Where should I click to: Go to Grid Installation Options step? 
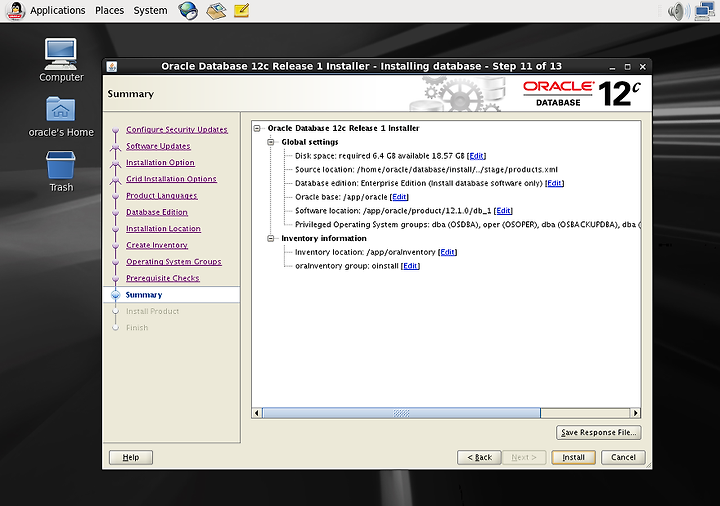click(171, 179)
